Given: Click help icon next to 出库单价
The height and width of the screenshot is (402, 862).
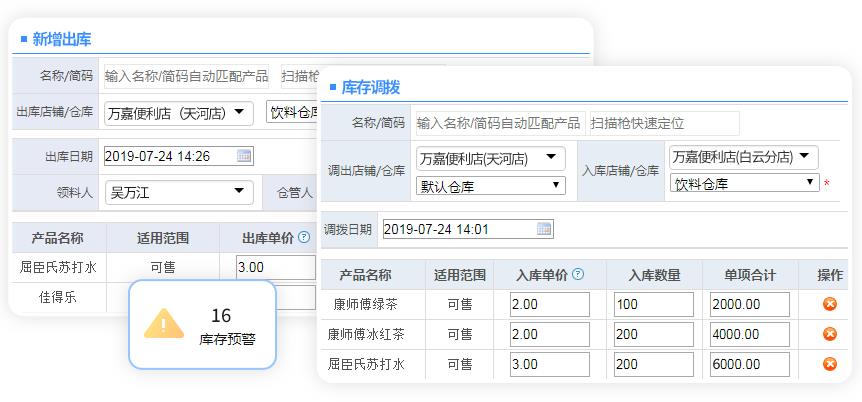Looking at the screenshot, I should (x=304, y=238).
